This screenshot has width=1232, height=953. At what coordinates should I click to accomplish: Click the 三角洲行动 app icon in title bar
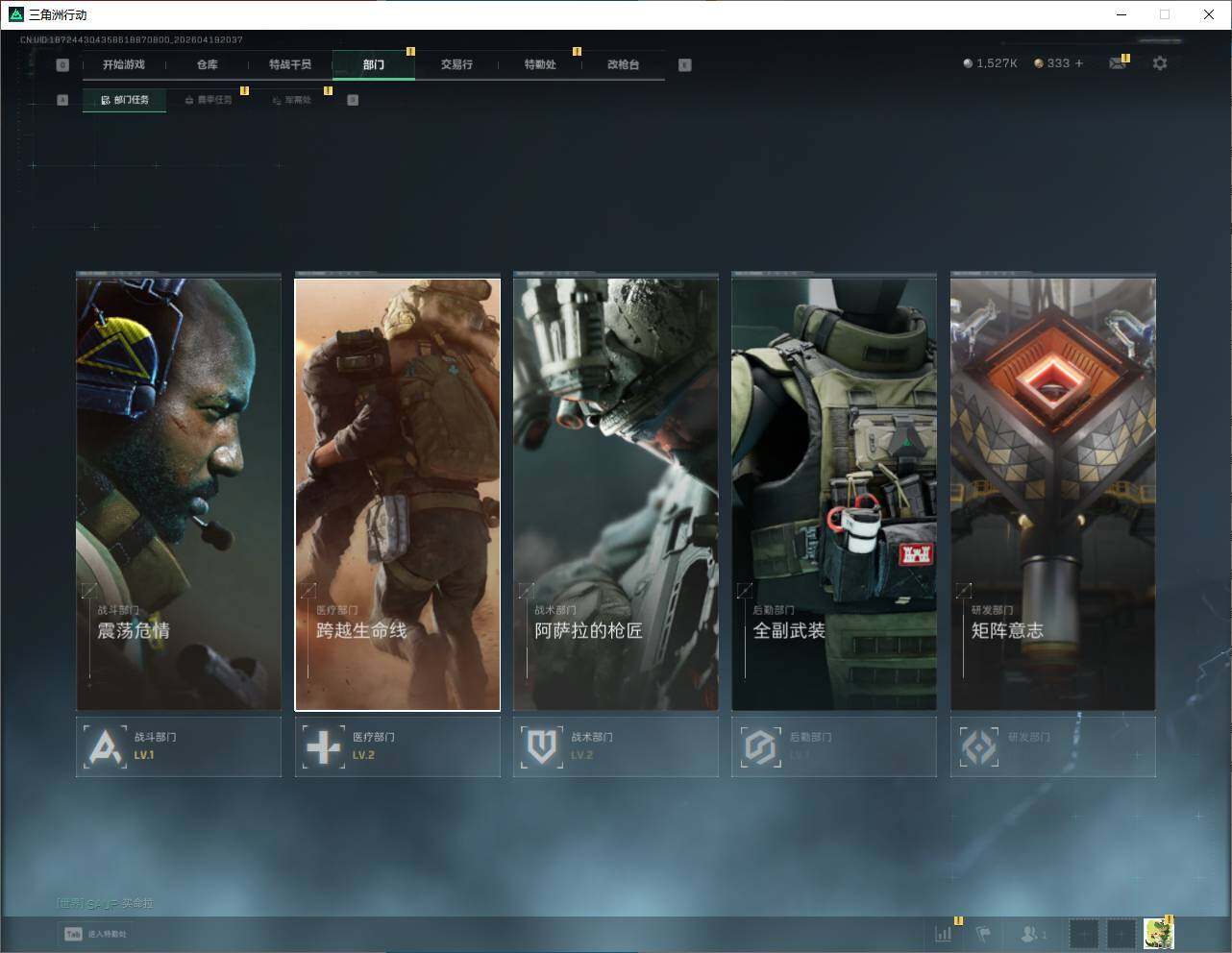coord(15,14)
